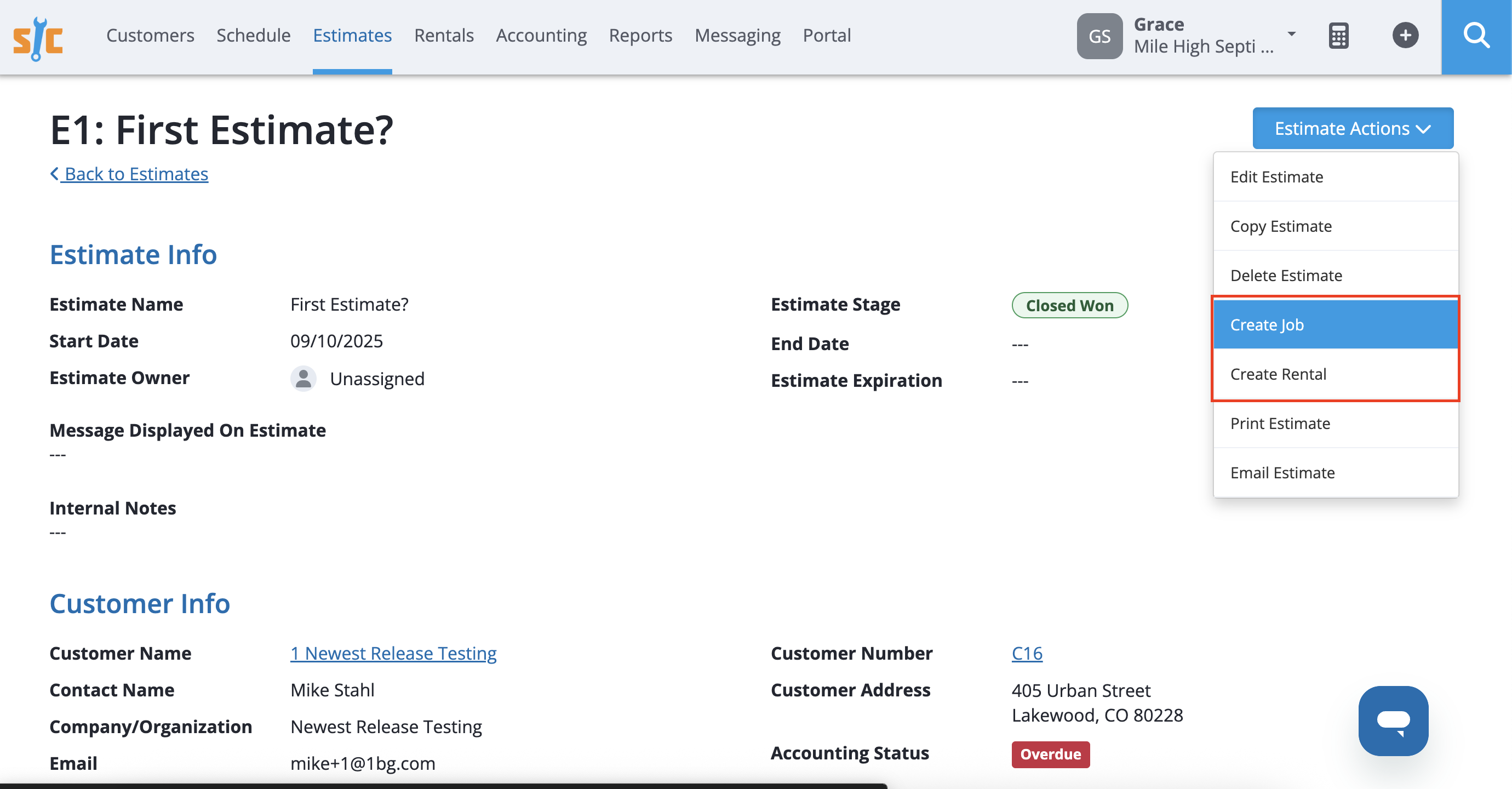Select Print Estimate menu item
This screenshot has height=789, width=1512.
click(1336, 423)
